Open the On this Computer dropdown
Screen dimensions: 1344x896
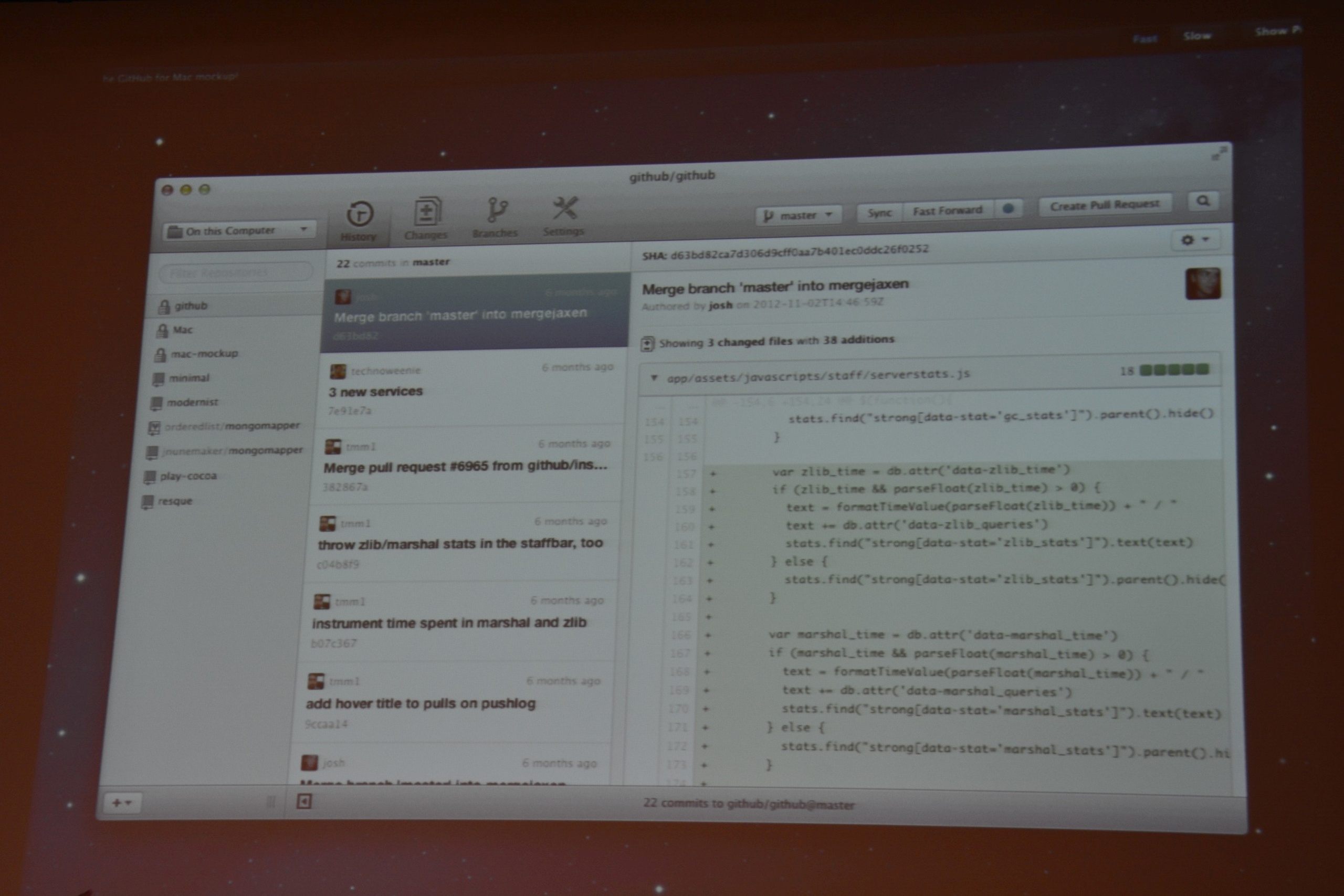coord(240,231)
